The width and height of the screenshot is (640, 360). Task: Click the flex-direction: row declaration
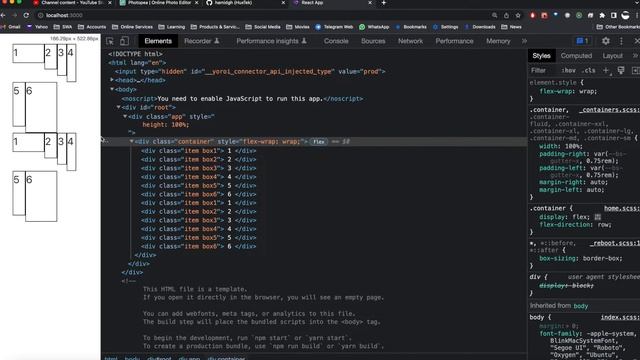[575, 224]
